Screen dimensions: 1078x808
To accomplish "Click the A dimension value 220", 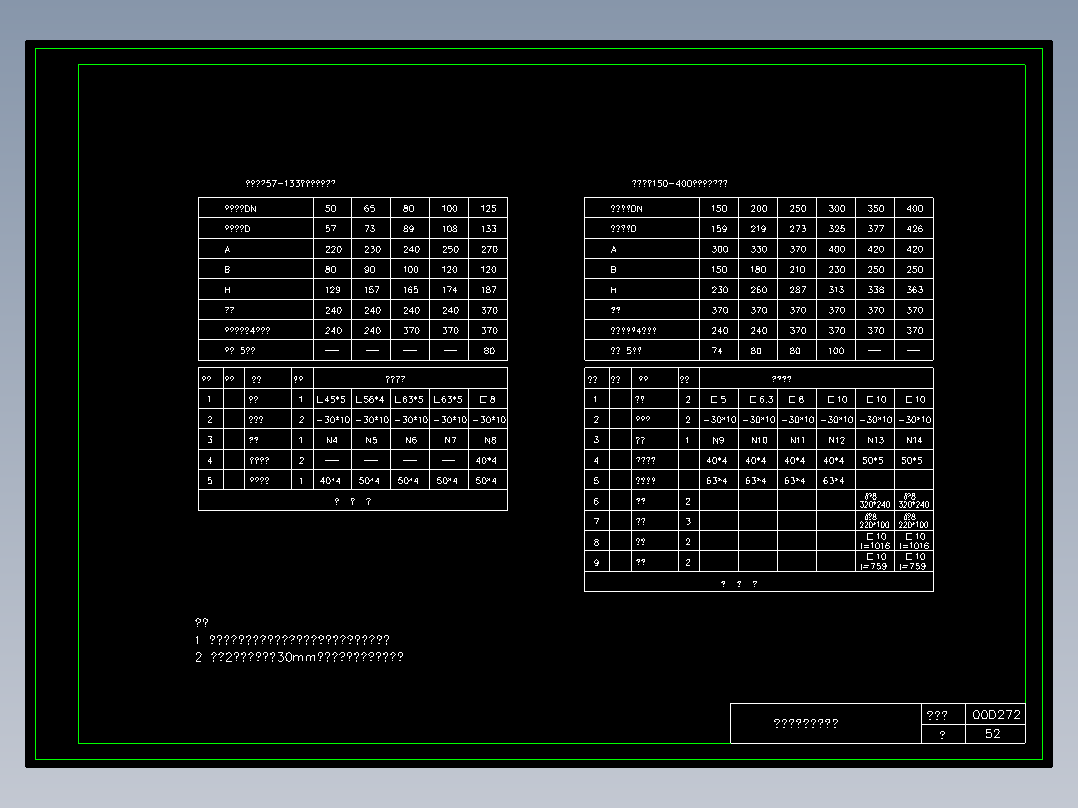I will [333, 249].
